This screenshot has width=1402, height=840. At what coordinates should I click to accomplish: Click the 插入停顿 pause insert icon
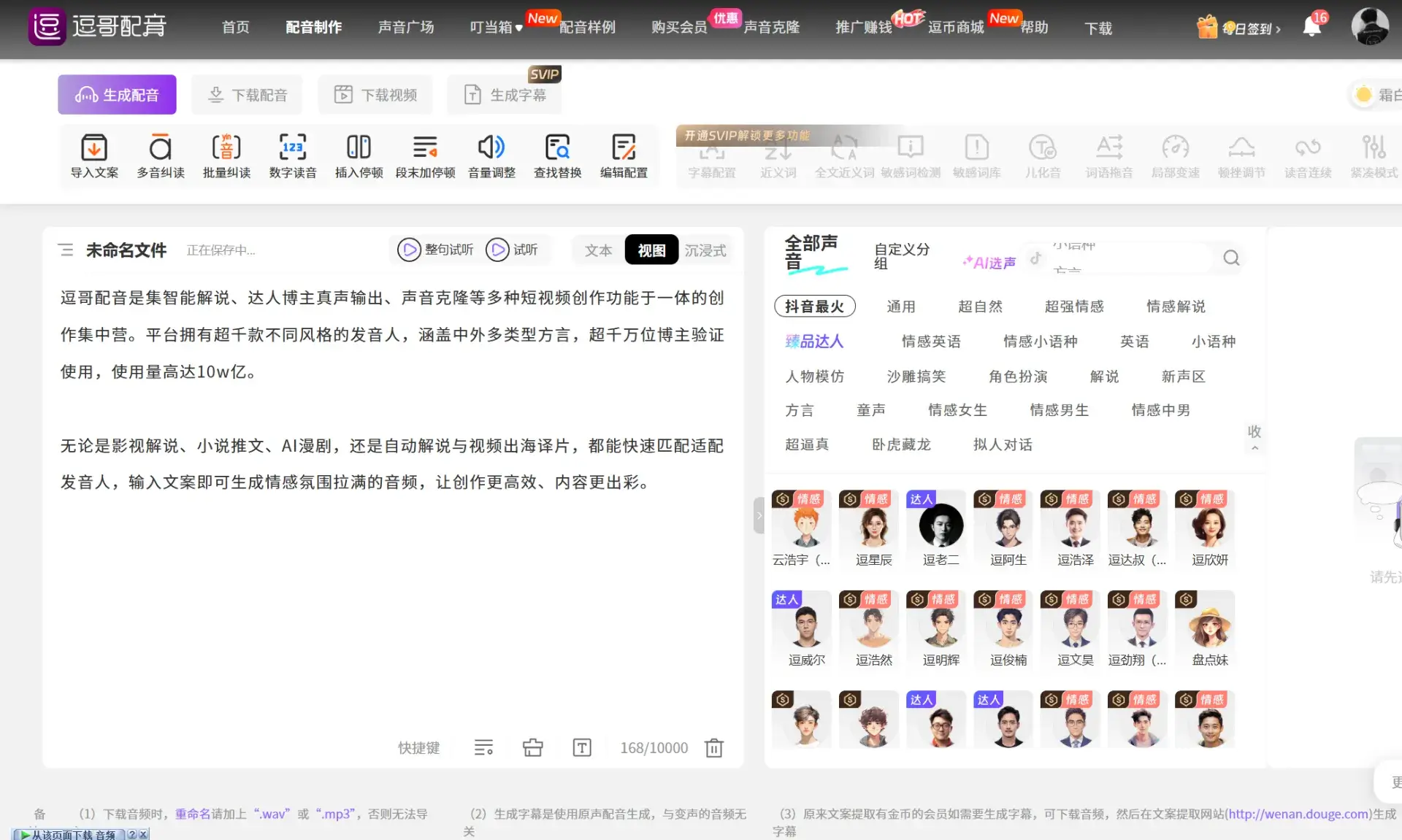point(359,148)
